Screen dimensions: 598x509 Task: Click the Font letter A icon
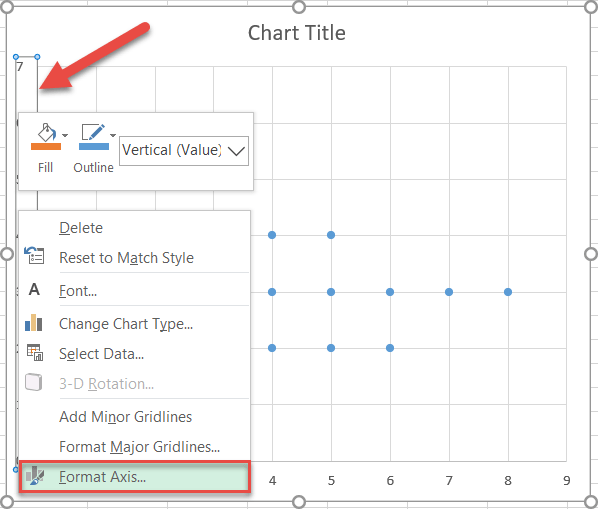click(34, 290)
